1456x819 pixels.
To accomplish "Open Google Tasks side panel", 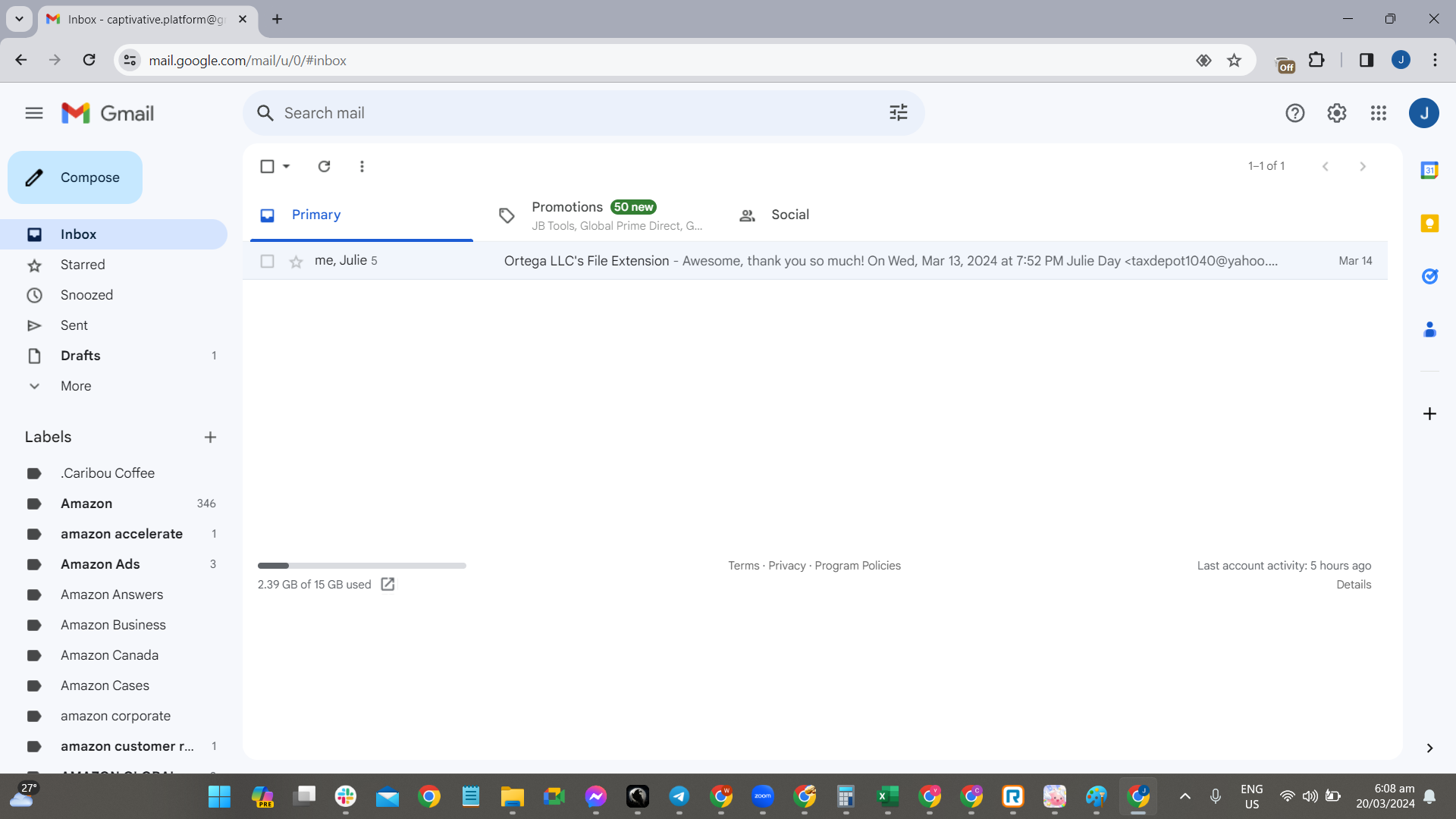I will point(1429,276).
